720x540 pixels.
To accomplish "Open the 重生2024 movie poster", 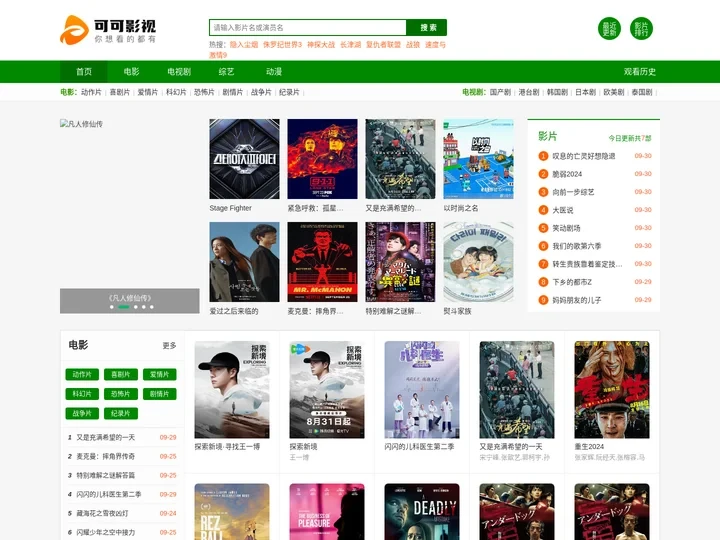I will [x=612, y=389].
